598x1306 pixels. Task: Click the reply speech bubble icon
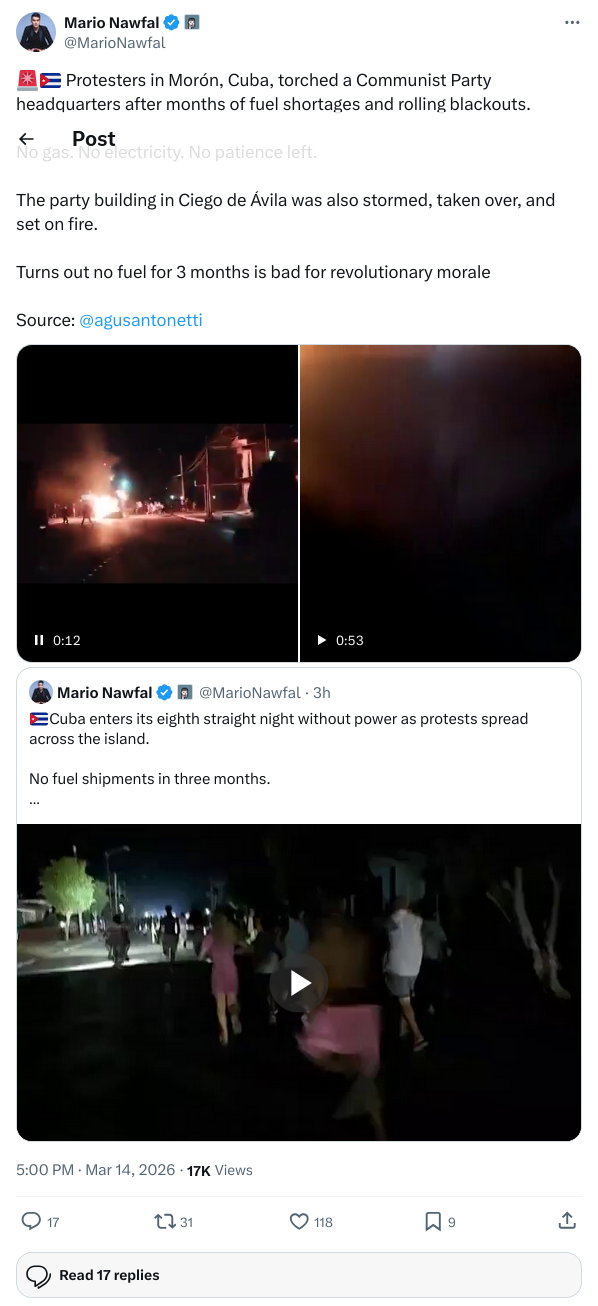click(x=31, y=1221)
